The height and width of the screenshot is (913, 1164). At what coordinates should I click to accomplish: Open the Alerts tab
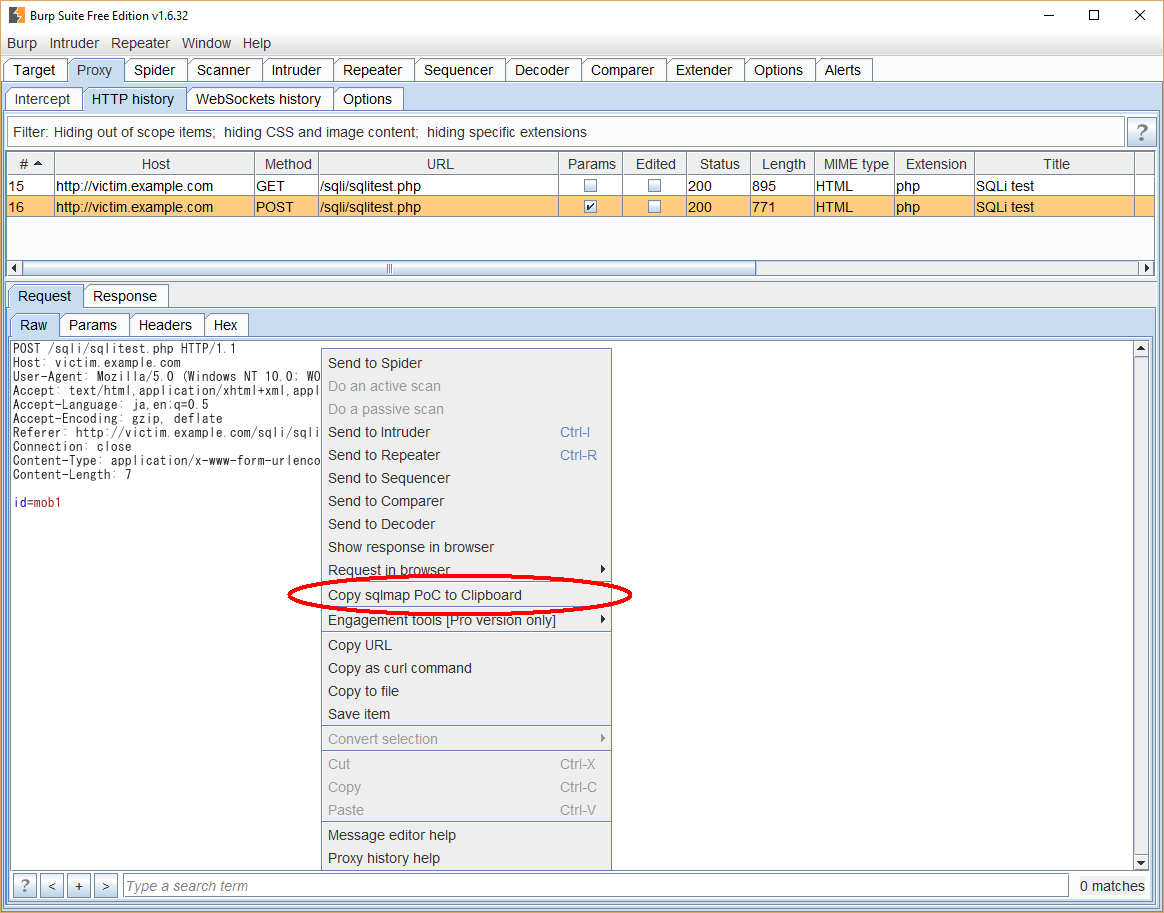pyautogui.click(x=843, y=70)
